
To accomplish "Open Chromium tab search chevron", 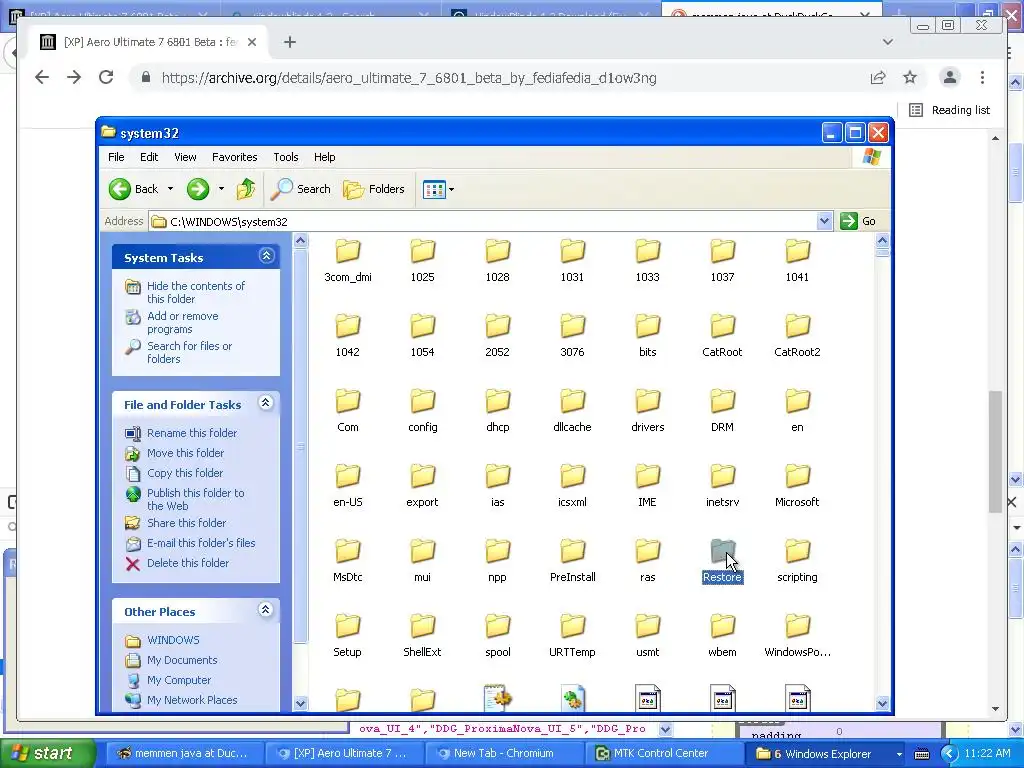I will pos(888,42).
